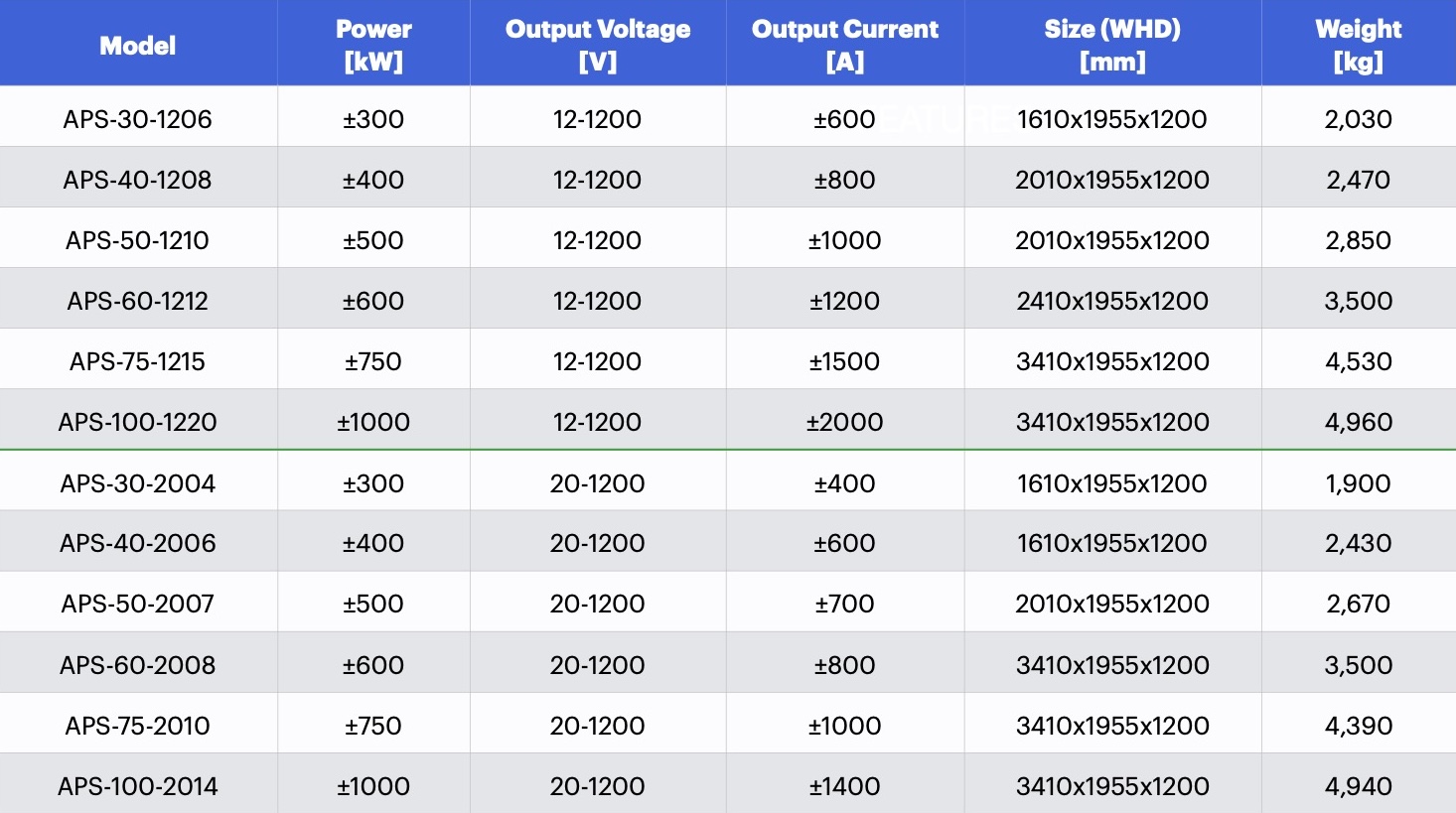1456x813 pixels.
Task: Click the ±700 output current cell
Action: click(x=845, y=604)
